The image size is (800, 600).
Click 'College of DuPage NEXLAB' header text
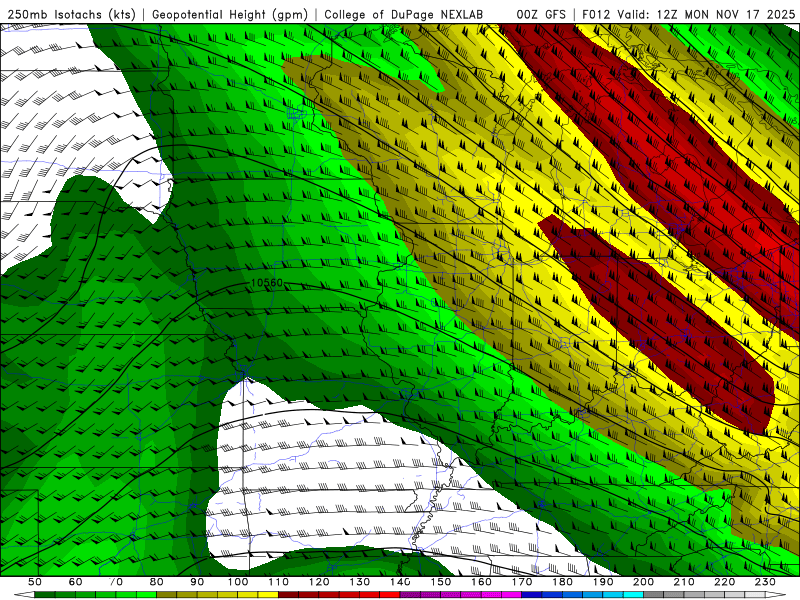pos(403,14)
